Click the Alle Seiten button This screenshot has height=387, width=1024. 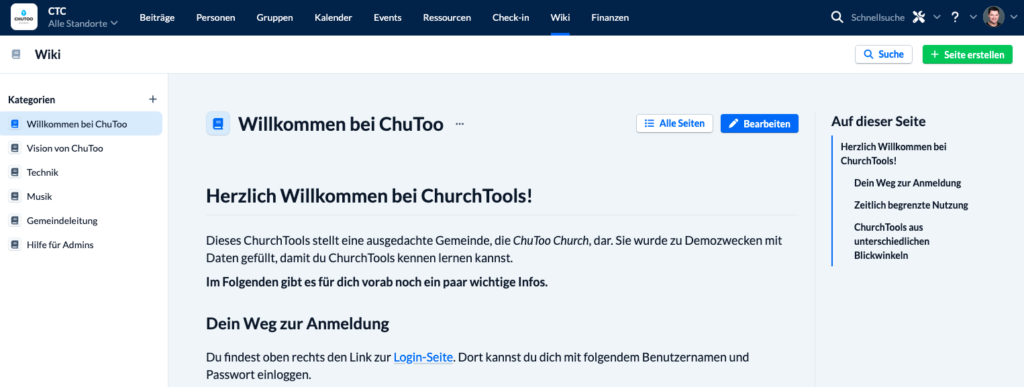click(674, 123)
